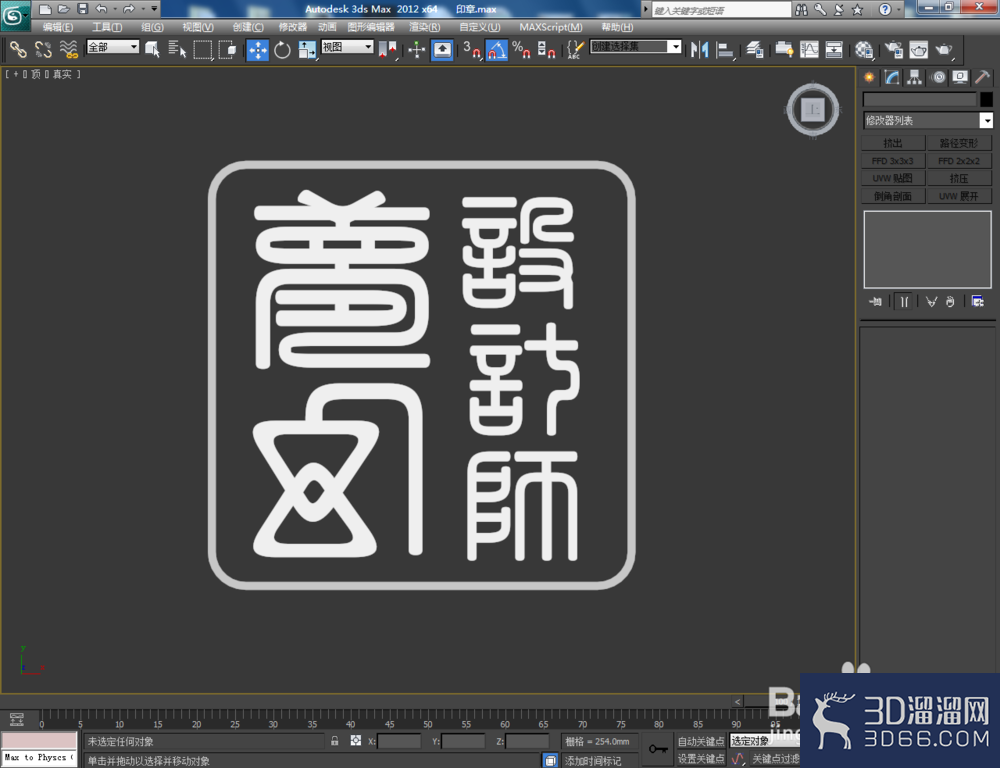Viewport: 1000px width, 768px height.
Task: Toggle Percent Snap
Action: click(521, 49)
